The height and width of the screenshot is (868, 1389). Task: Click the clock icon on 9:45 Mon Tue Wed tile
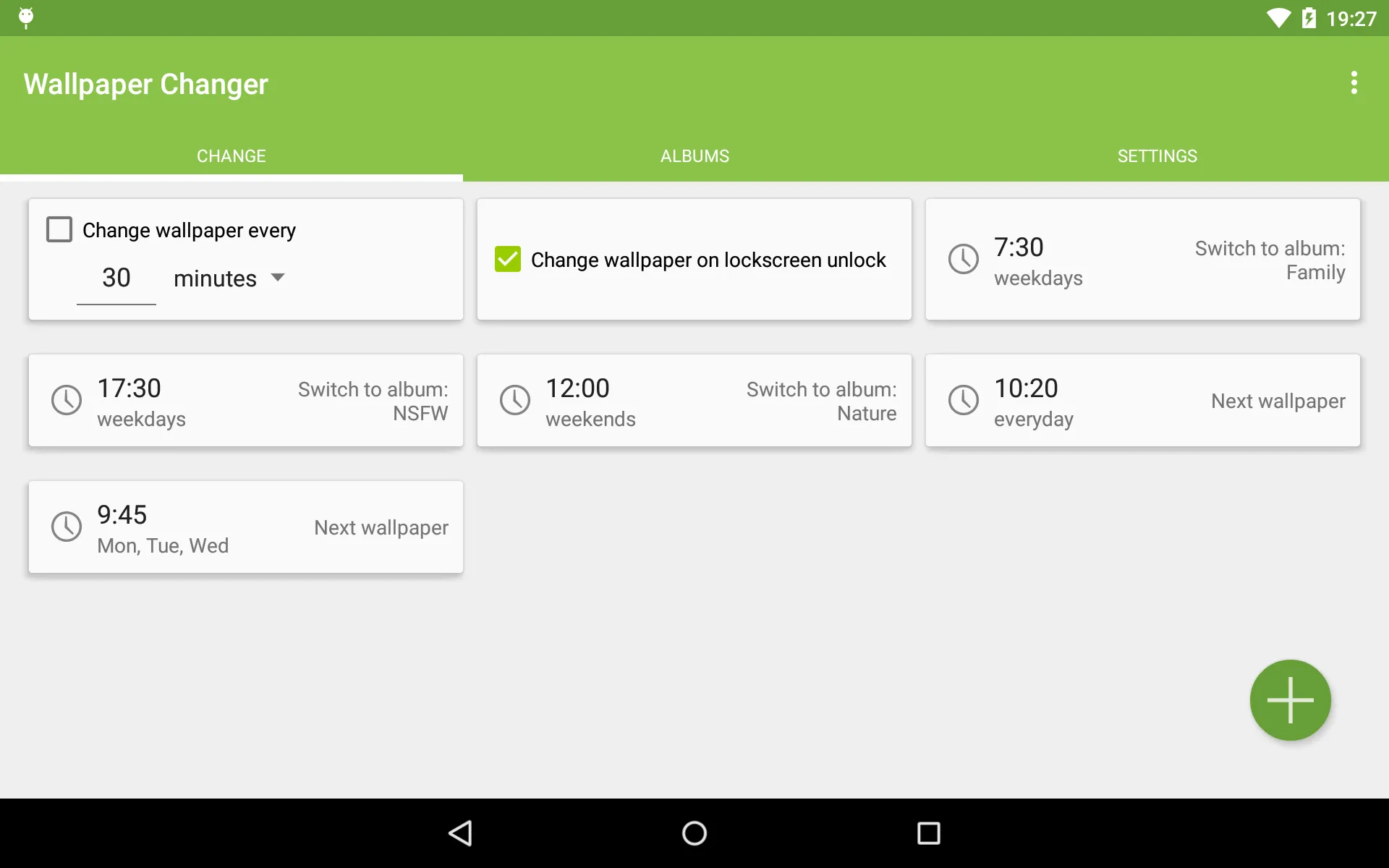tap(65, 527)
